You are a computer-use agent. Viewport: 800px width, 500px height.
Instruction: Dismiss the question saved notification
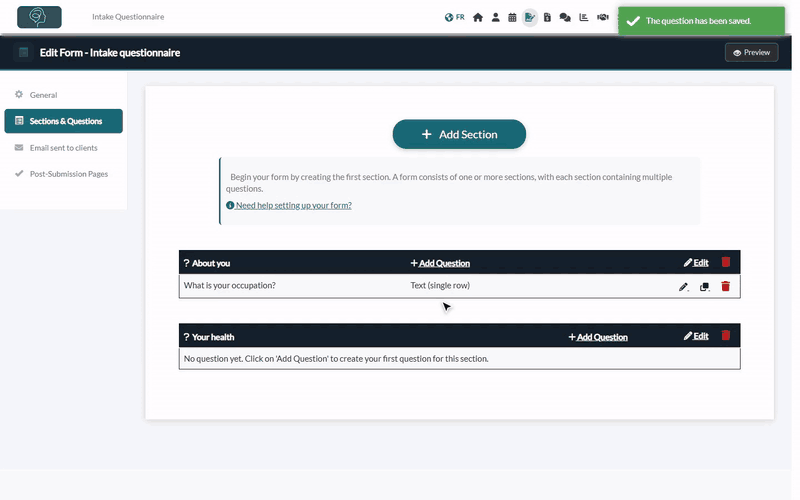tap(701, 21)
